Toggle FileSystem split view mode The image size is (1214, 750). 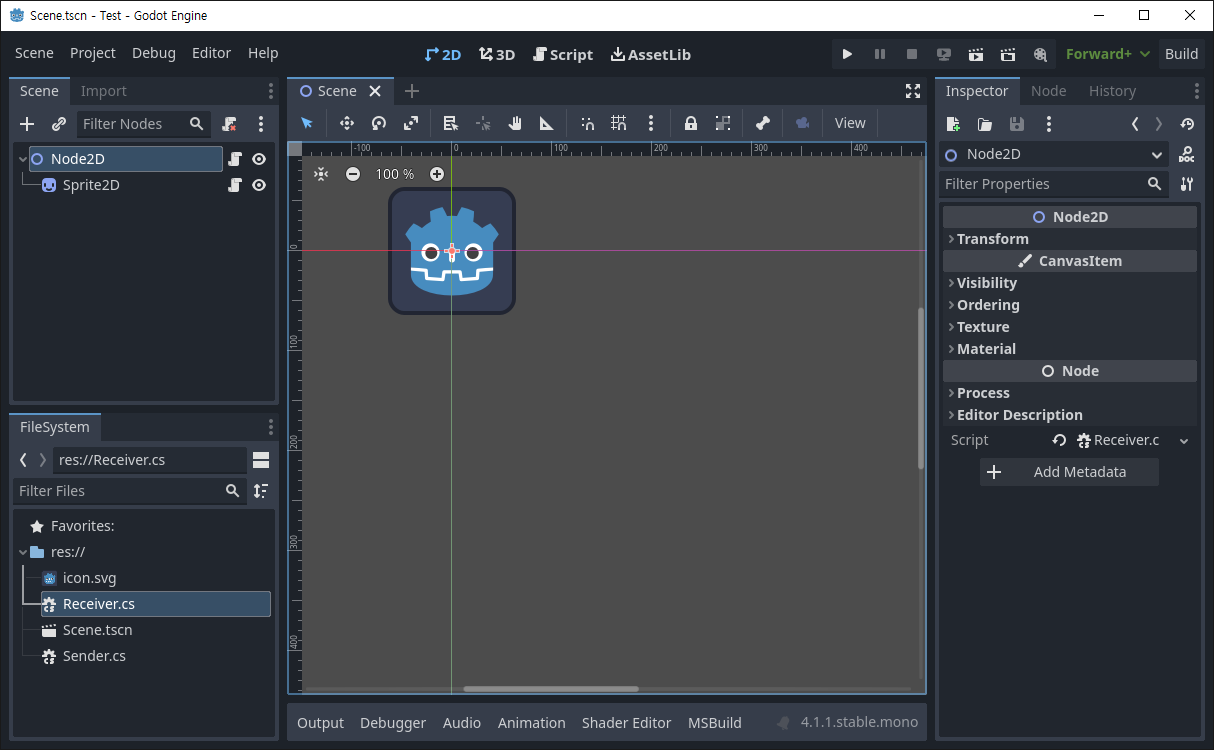click(x=261, y=460)
